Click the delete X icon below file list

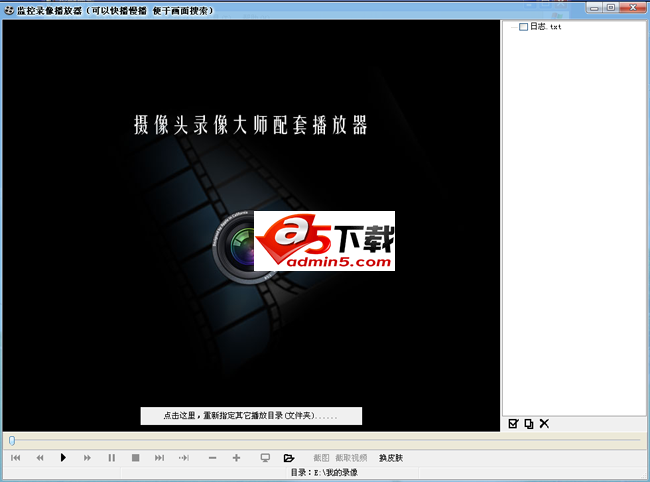pyautogui.click(x=544, y=424)
